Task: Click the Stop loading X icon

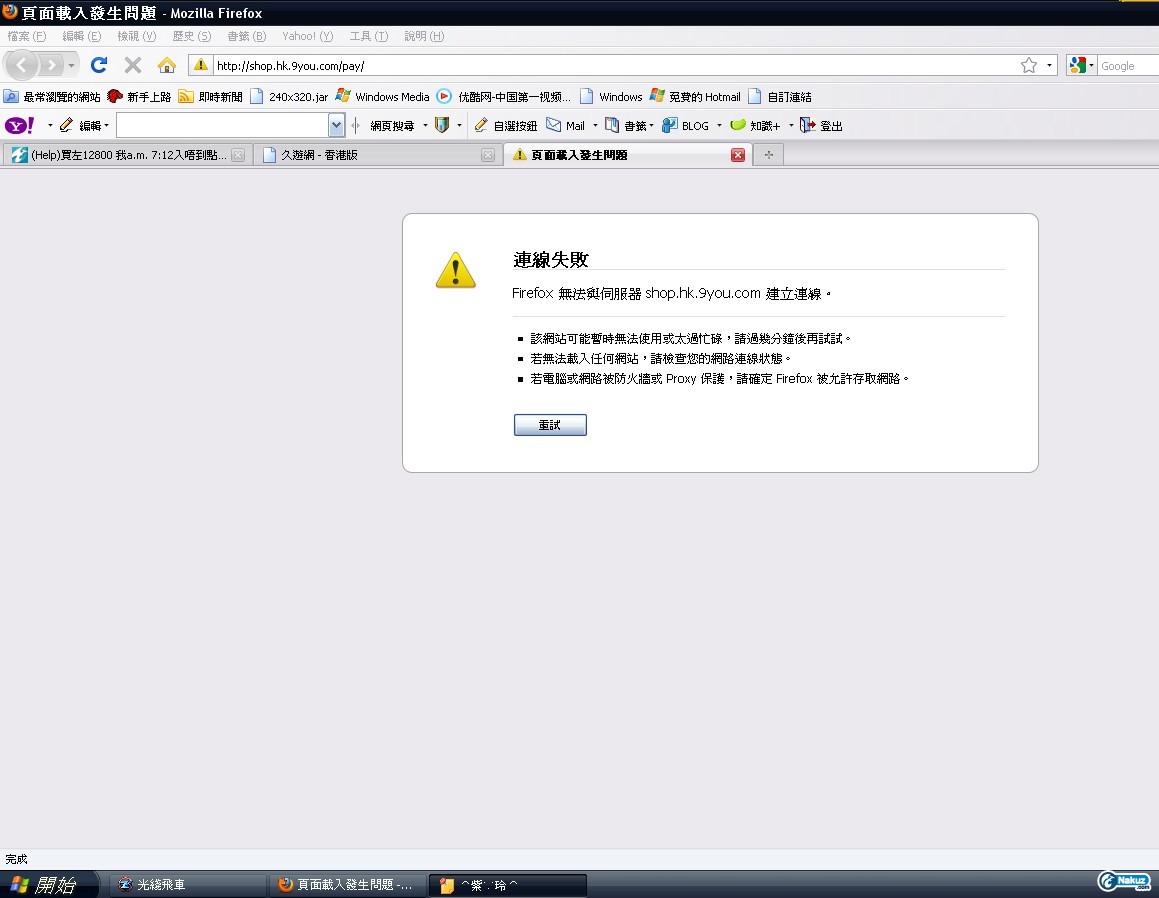Action: 132,65
